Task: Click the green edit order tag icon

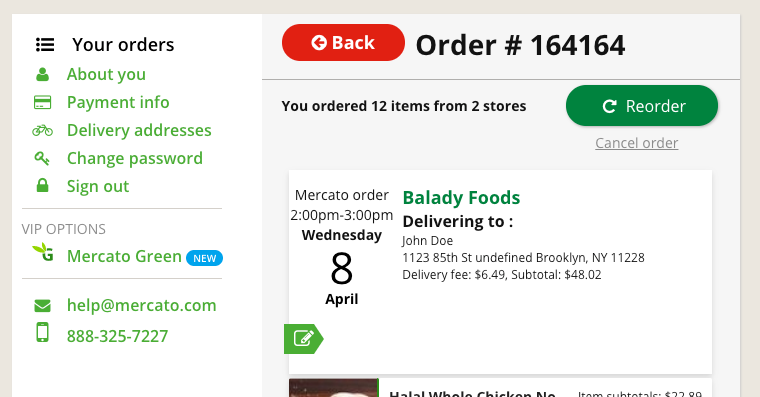Action: click(303, 338)
